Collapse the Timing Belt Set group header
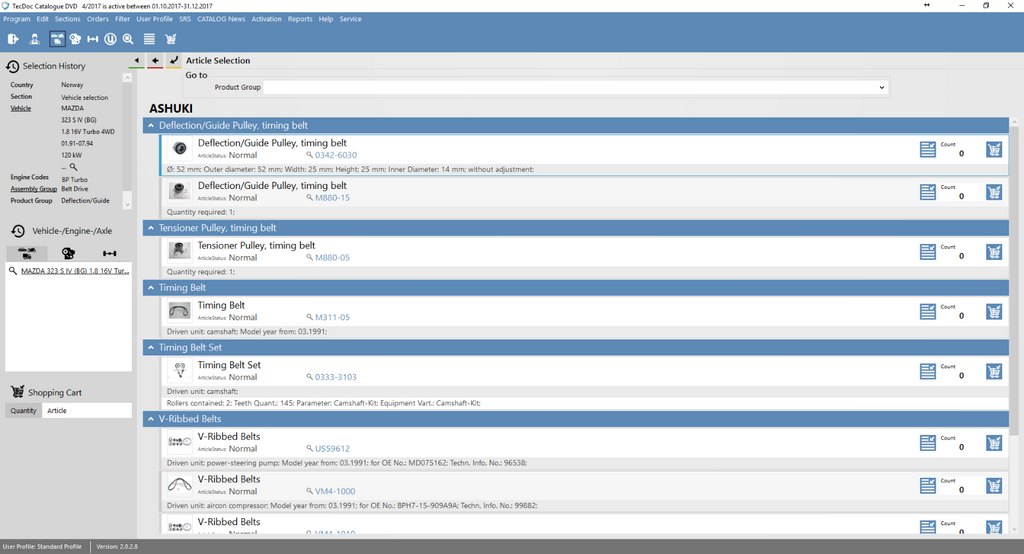Image resolution: width=1024 pixels, height=554 pixels. pos(151,347)
